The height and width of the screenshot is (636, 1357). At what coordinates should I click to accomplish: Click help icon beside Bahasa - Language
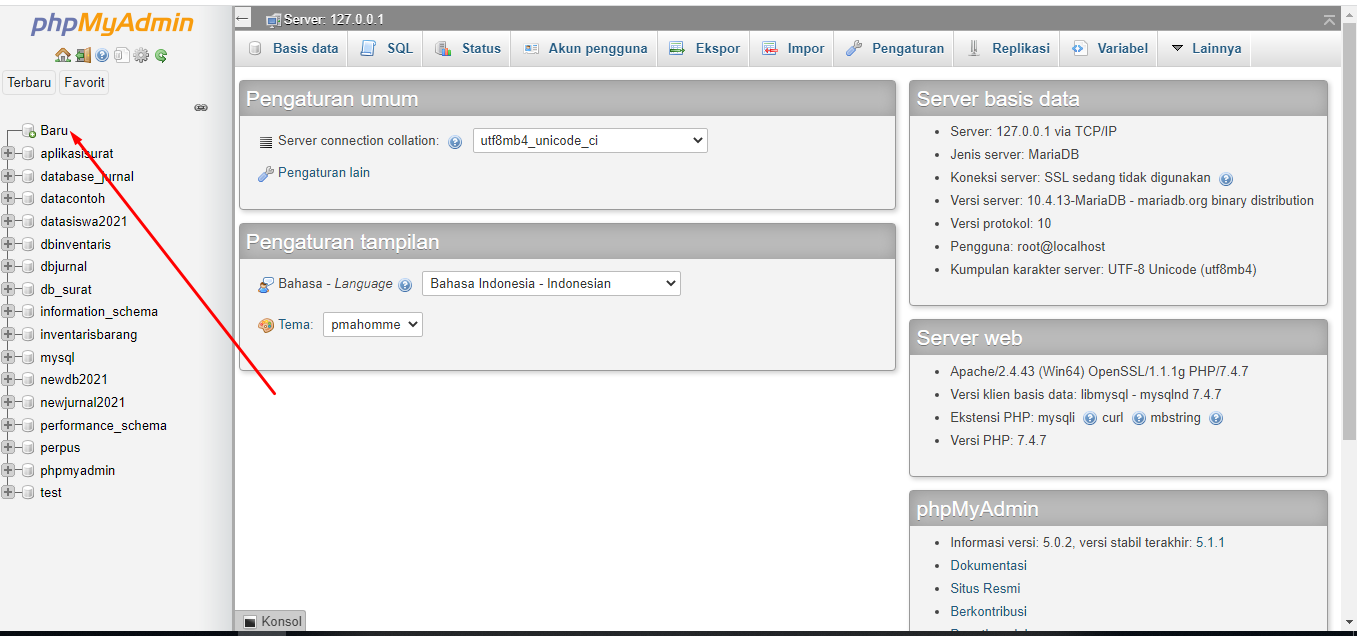coord(405,285)
